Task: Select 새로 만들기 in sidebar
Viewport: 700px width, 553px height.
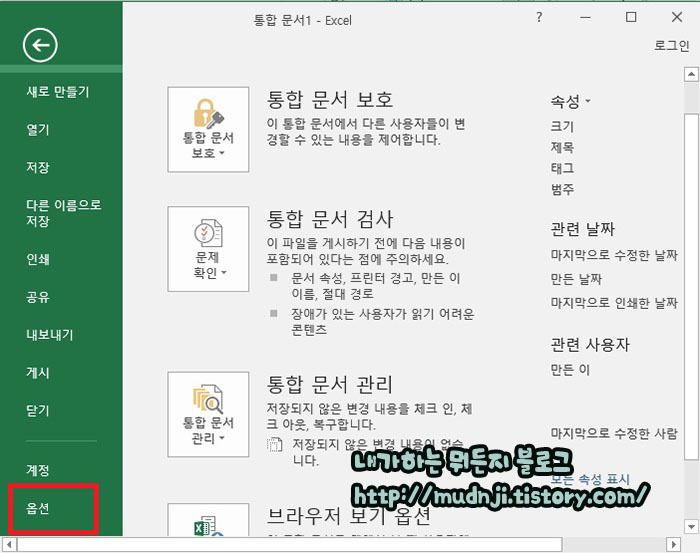Action: pyautogui.click(x=58, y=92)
